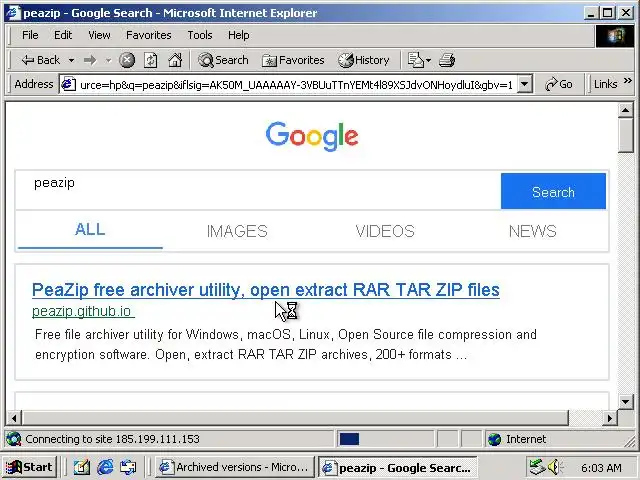
Task: Click the 6:03 AM system clock
Action: tap(601, 467)
